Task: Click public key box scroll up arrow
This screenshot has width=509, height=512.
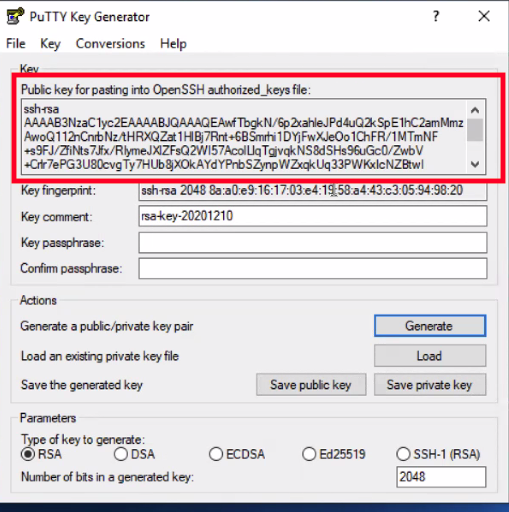Action: pos(475,110)
